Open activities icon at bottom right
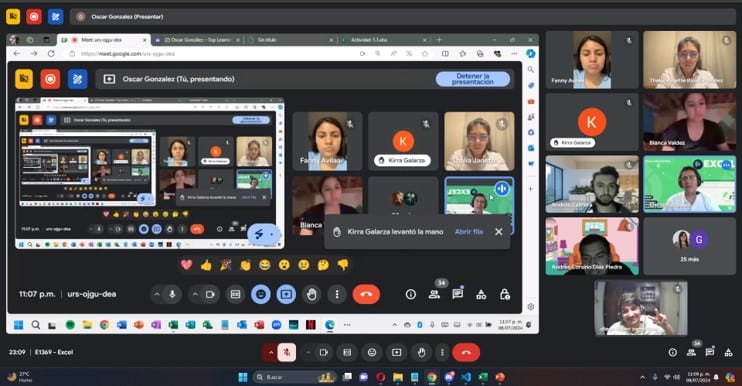 [729, 352]
